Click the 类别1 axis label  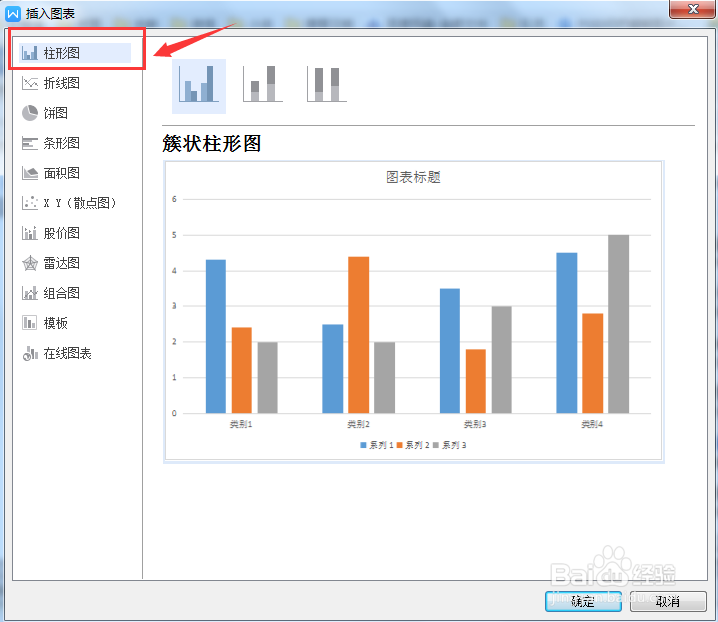point(241,424)
